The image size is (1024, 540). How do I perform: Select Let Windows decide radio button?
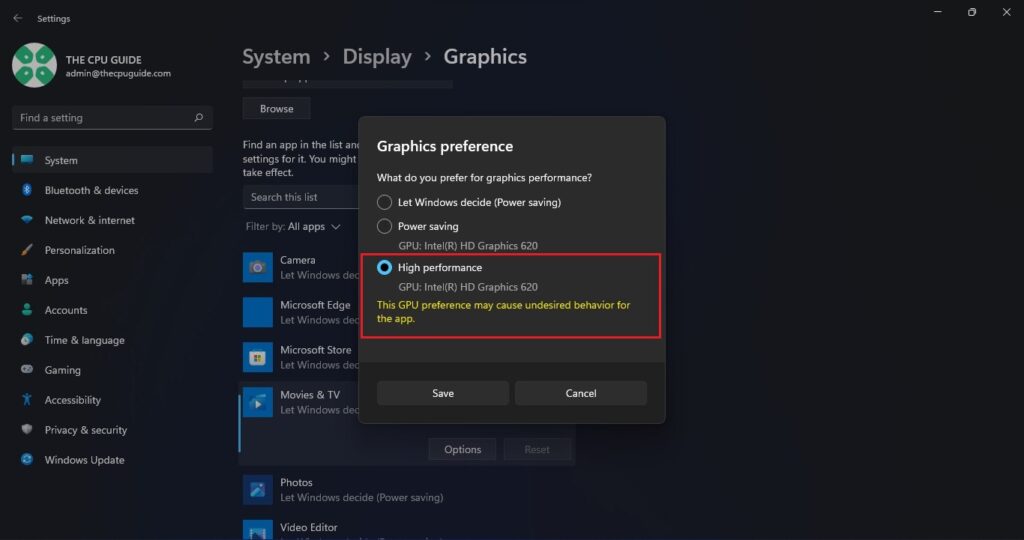pos(385,202)
